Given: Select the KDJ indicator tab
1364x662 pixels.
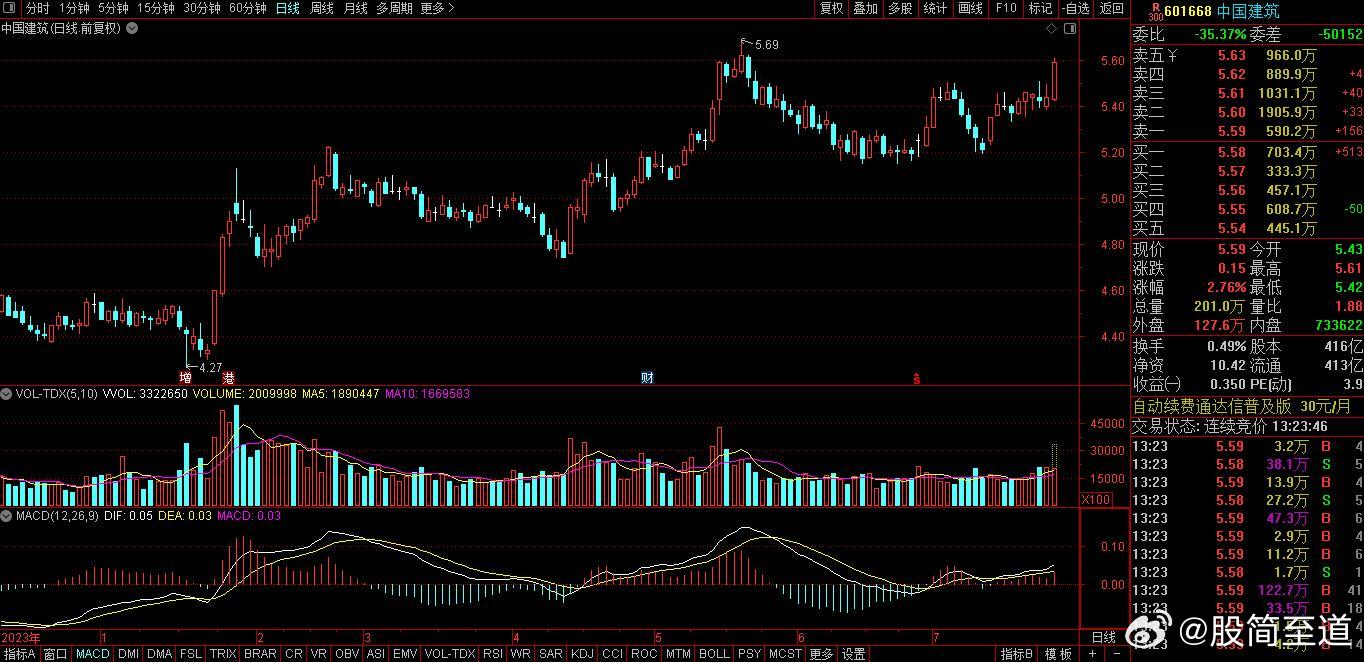Looking at the screenshot, I should [581, 654].
